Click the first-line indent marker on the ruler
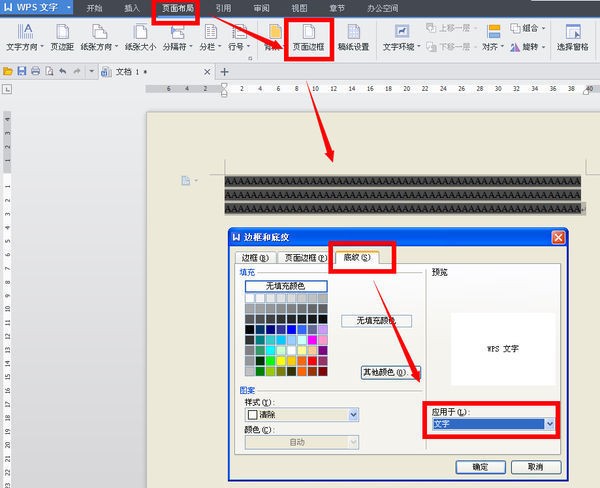Image resolution: width=600 pixels, height=488 pixels. [x=224, y=86]
